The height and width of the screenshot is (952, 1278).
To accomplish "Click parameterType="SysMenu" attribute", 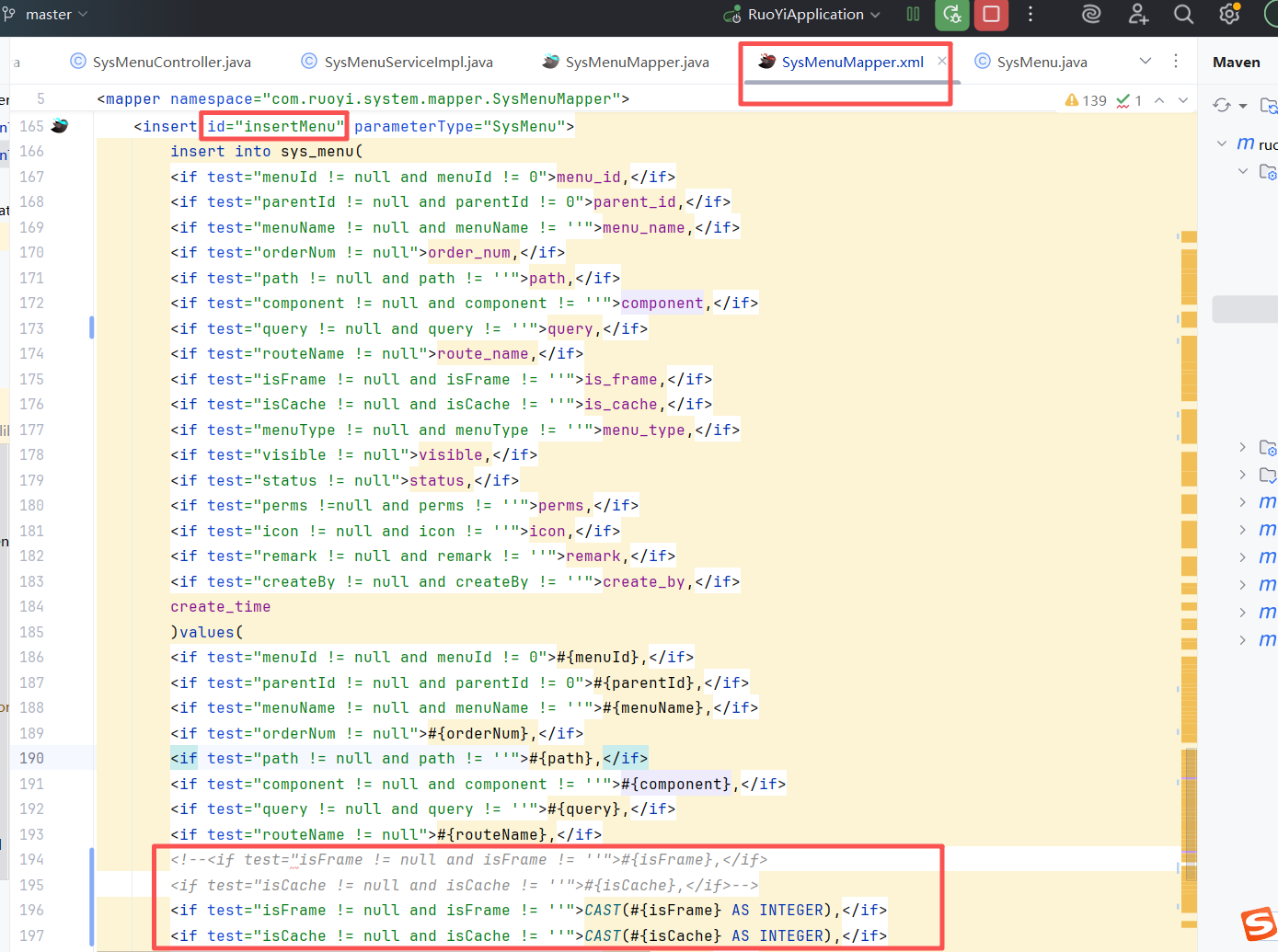I will [x=459, y=126].
